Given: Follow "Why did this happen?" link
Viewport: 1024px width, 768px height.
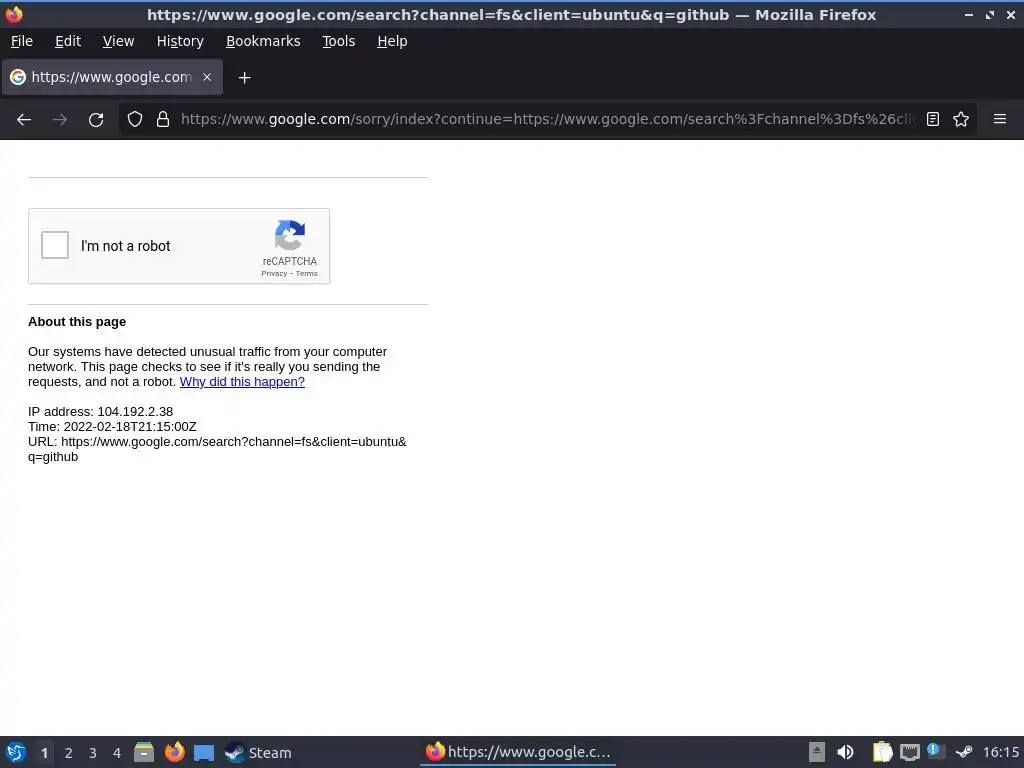Looking at the screenshot, I should [x=242, y=381].
